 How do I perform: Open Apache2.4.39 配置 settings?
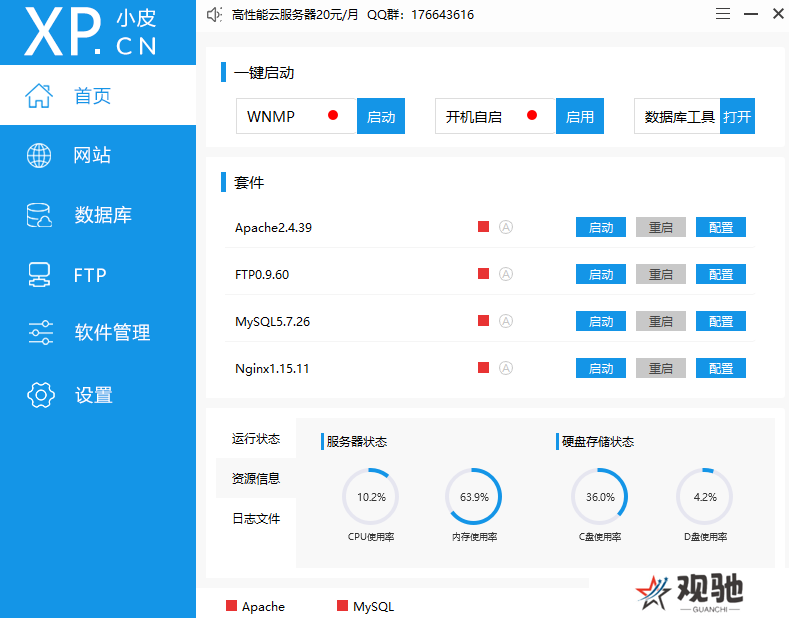pyautogui.click(x=721, y=227)
